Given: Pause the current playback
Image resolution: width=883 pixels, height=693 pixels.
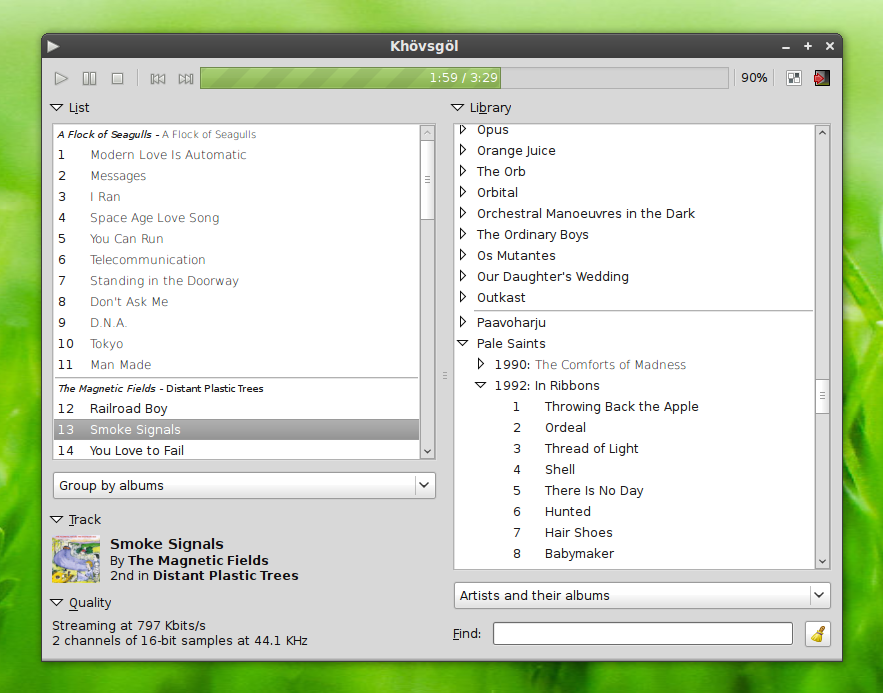Looking at the screenshot, I should pos(89,78).
